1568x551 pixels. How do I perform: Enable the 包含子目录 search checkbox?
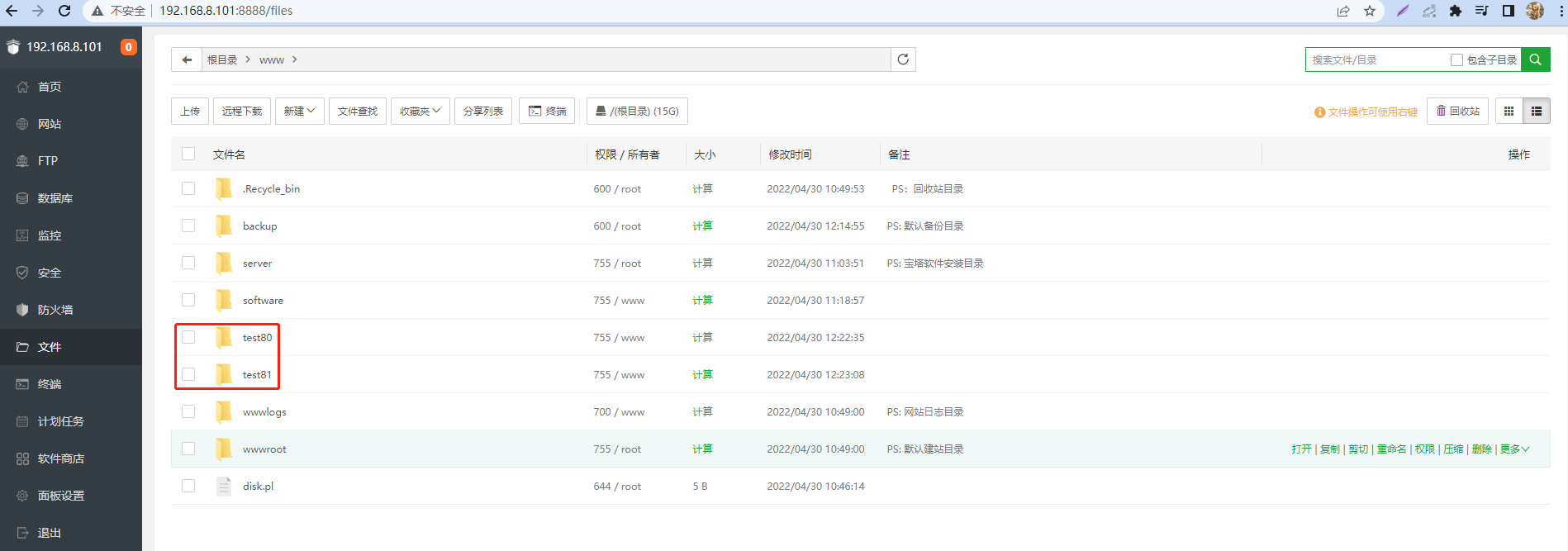(x=1456, y=59)
